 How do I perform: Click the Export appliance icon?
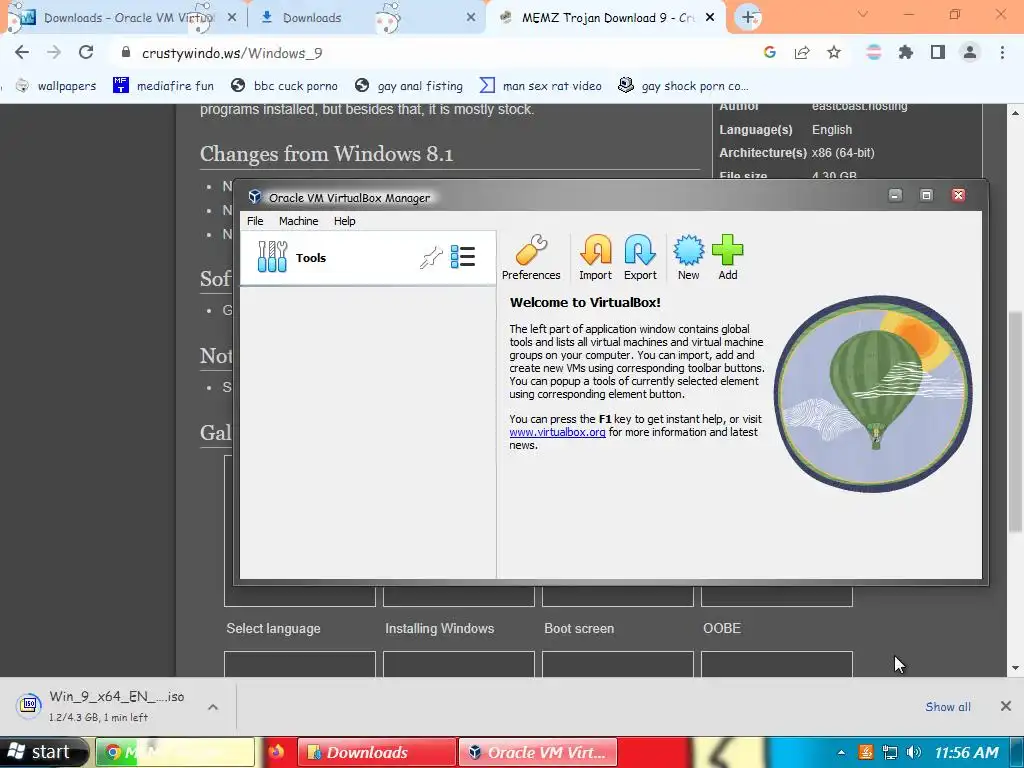(640, 257)
